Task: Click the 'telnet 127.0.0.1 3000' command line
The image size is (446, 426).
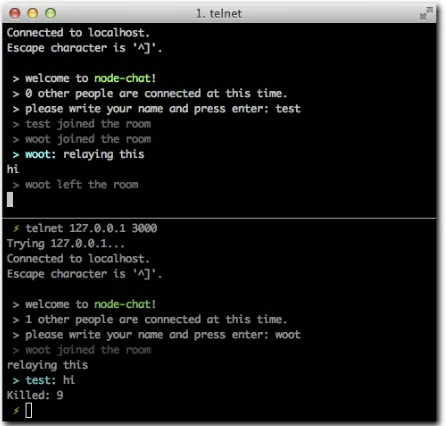Action: tap(91, 228)
